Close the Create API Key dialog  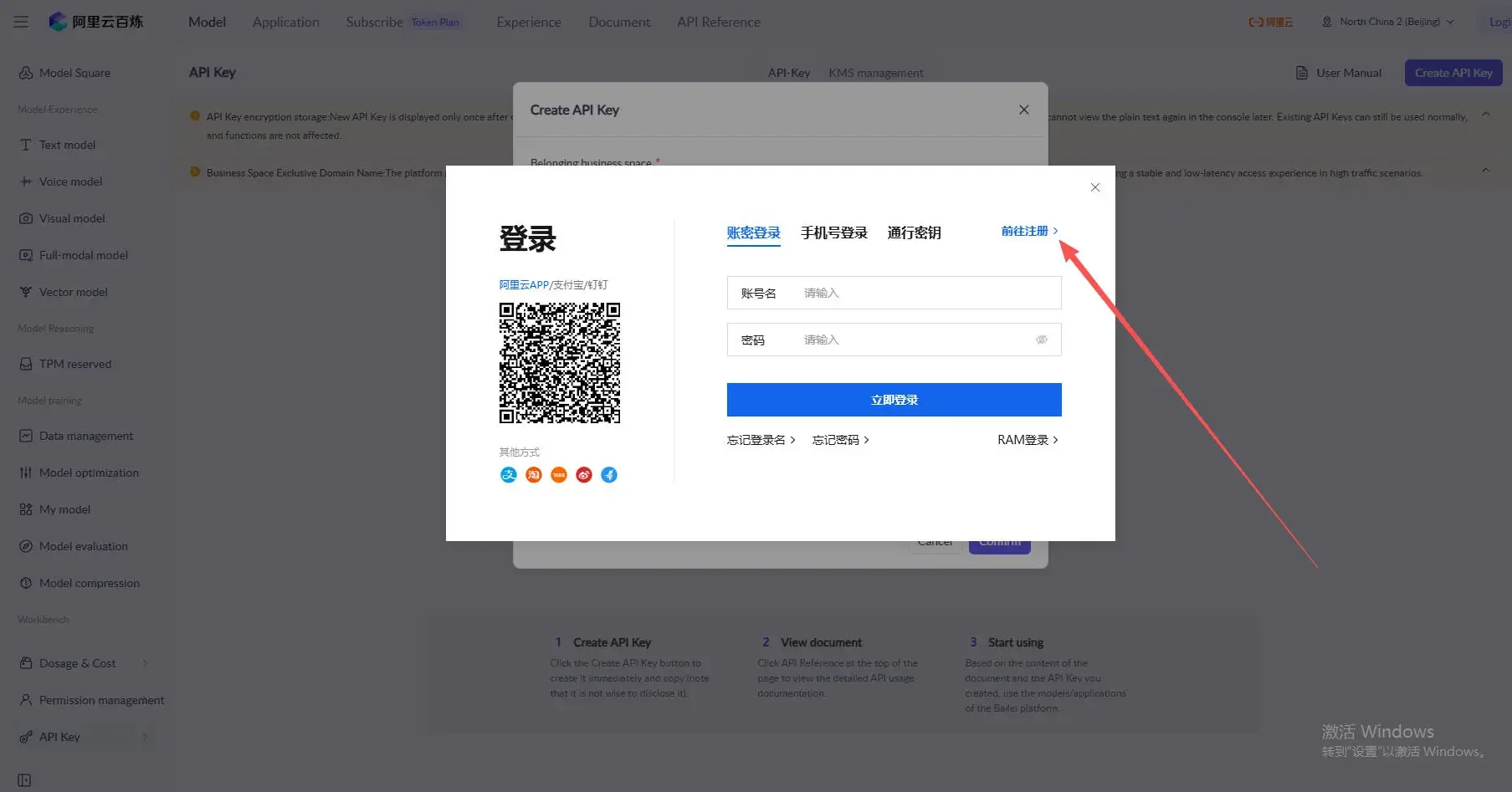pos(1023,110)
